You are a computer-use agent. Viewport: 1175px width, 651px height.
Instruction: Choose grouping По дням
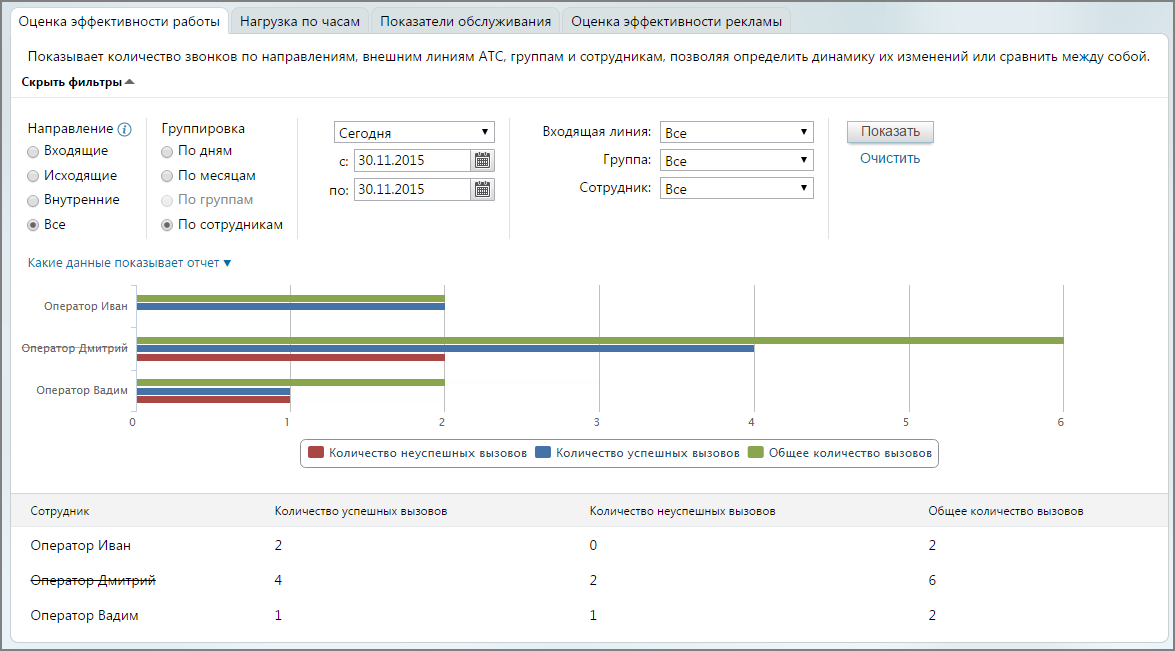[x=167, y=151]
